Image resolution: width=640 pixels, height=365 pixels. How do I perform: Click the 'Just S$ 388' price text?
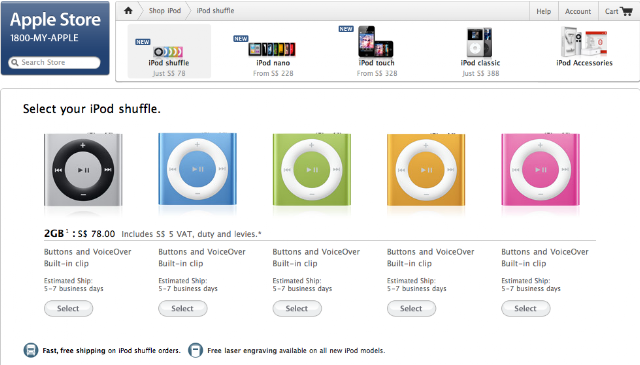480,73
